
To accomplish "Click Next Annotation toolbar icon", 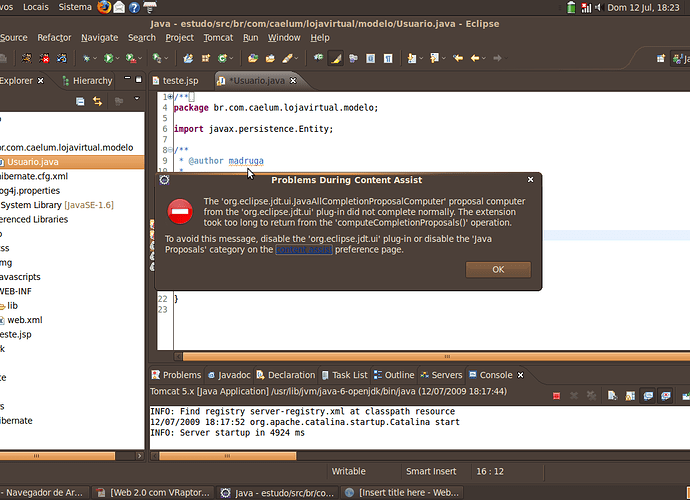I will point(412,58).
